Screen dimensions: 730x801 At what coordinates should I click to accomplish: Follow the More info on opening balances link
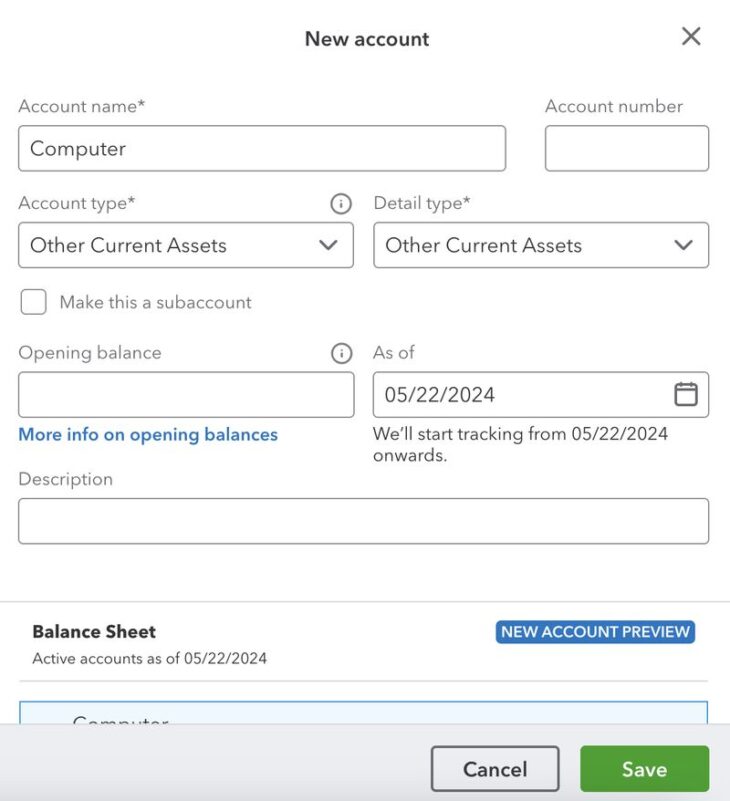[148, 434]
